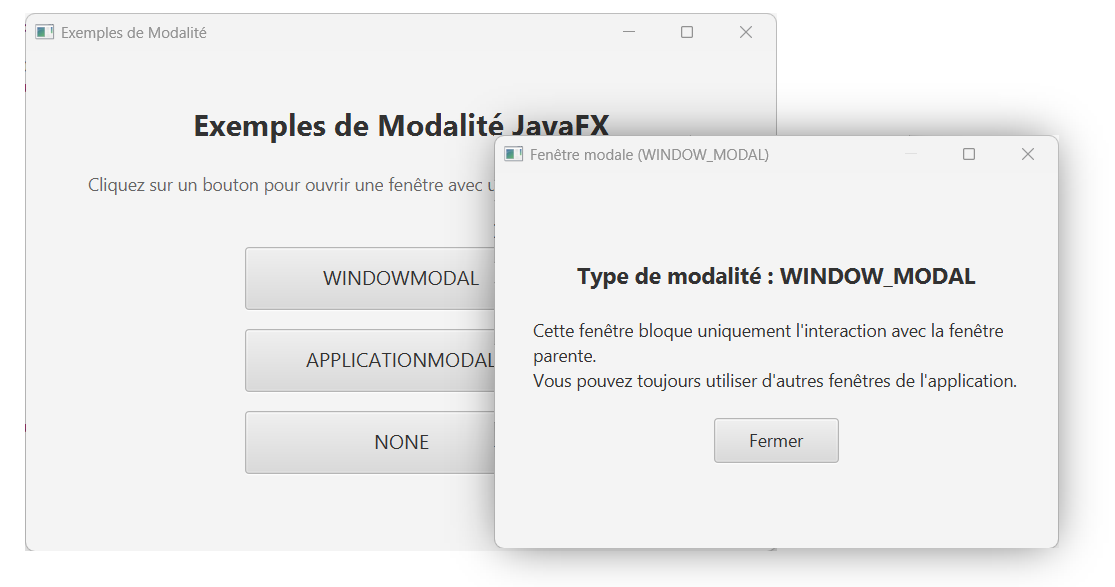
Task: Minimize the Exemples de Modalité window
Action: [628, 32]
